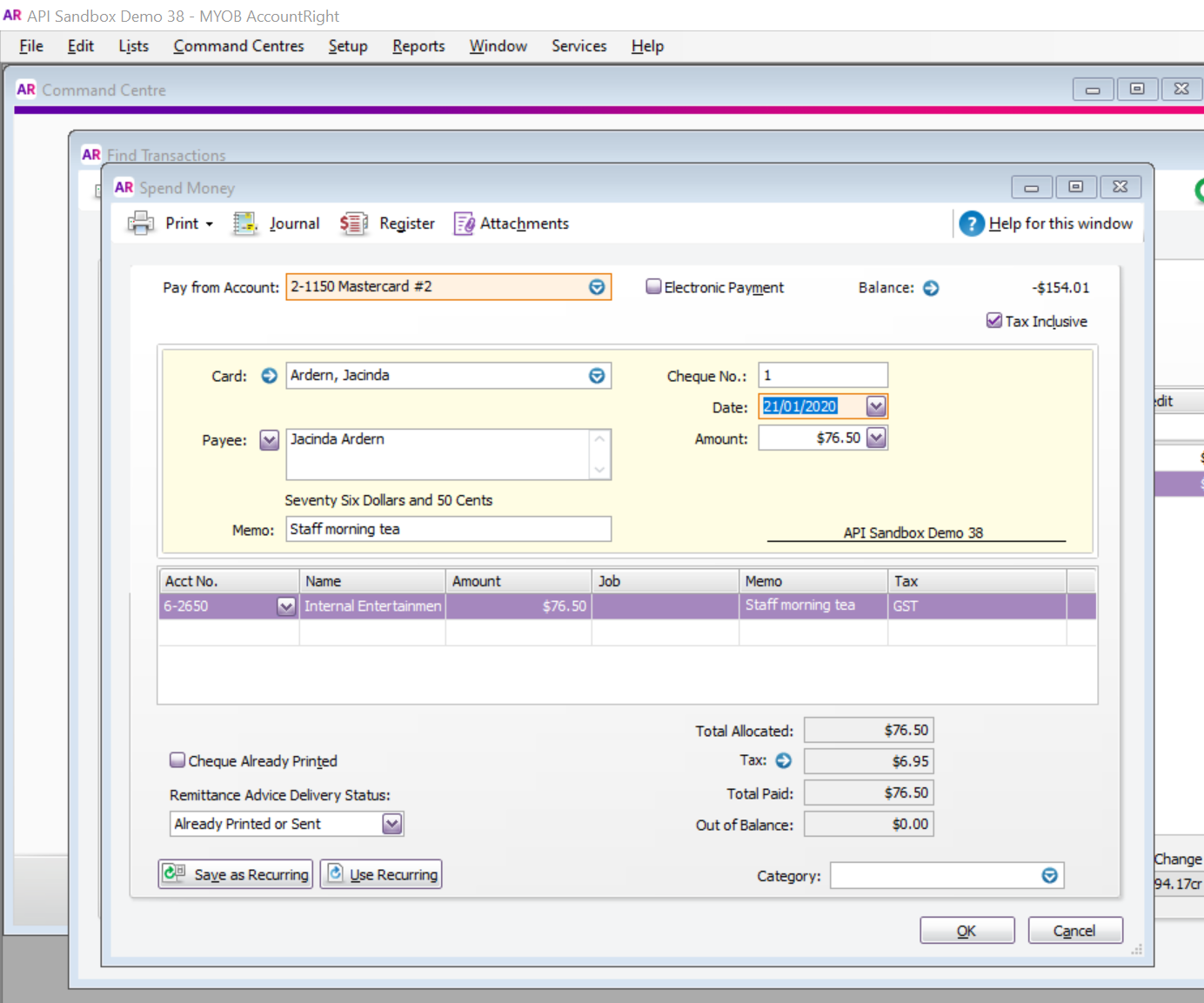The width and height of the screenshot is (1204, 1003).
Task: Click the Cancel button
Action: tap(1075, 930)
